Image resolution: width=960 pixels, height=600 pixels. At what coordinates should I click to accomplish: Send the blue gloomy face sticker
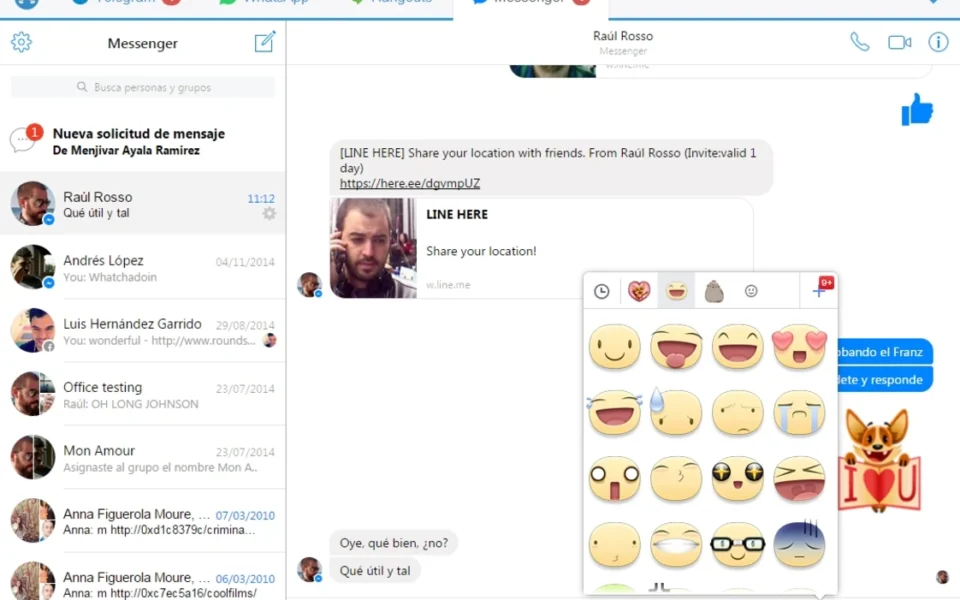(x=799, y=544)
